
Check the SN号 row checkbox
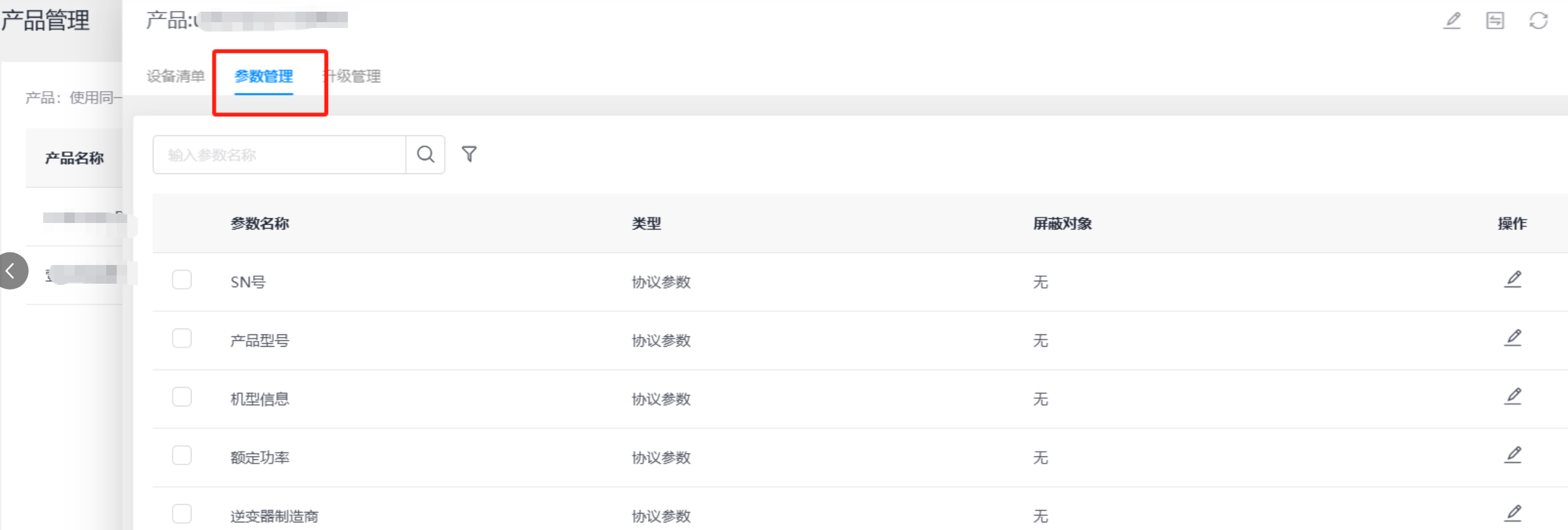tap(182, 280)
